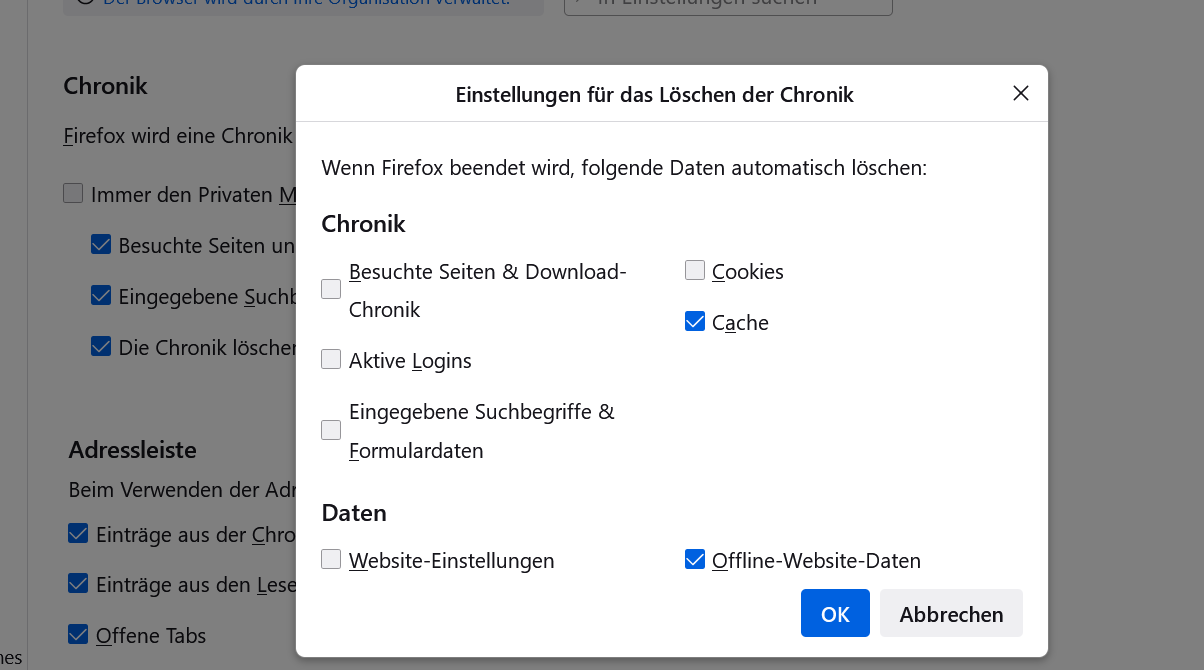The height and width of the screenshot is (670, 1204).
Task: Confirm the dialog with OK
Action: click(x=835, y=614)
